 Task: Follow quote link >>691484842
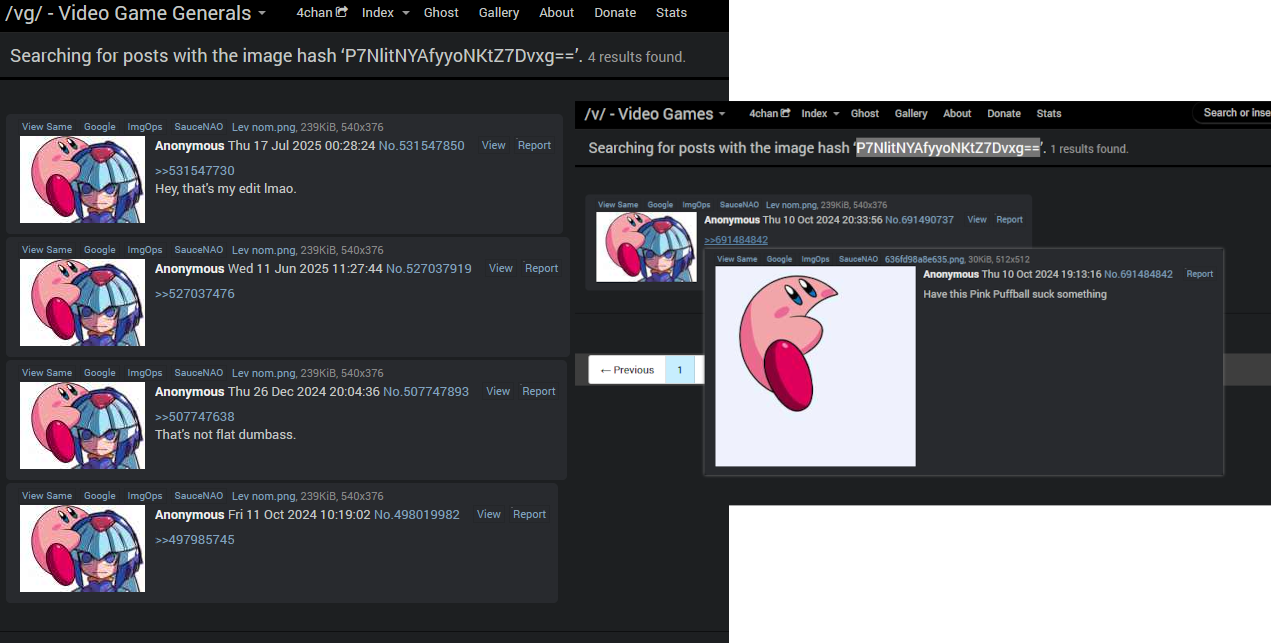[x=736, y=240]
